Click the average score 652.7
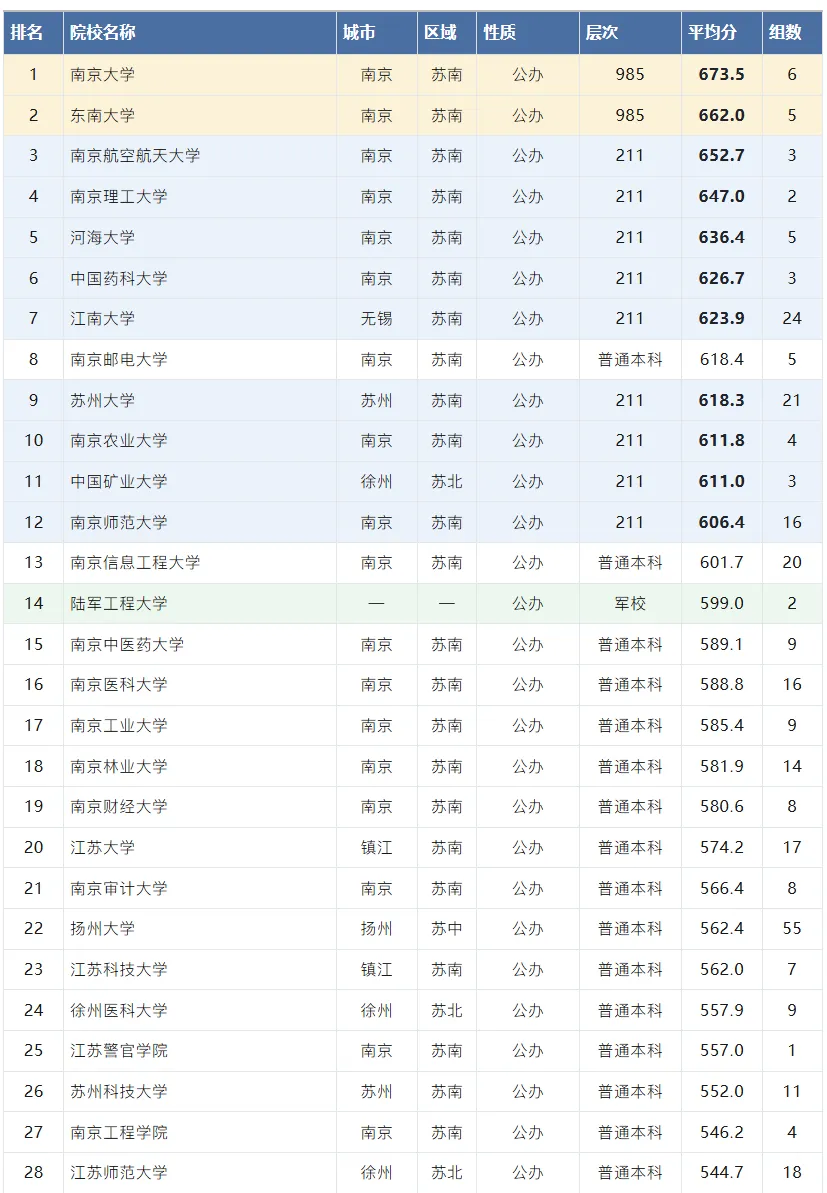The height and width of the screenshot is (1193, 827). pyautogui.click(x=721, y=156)
